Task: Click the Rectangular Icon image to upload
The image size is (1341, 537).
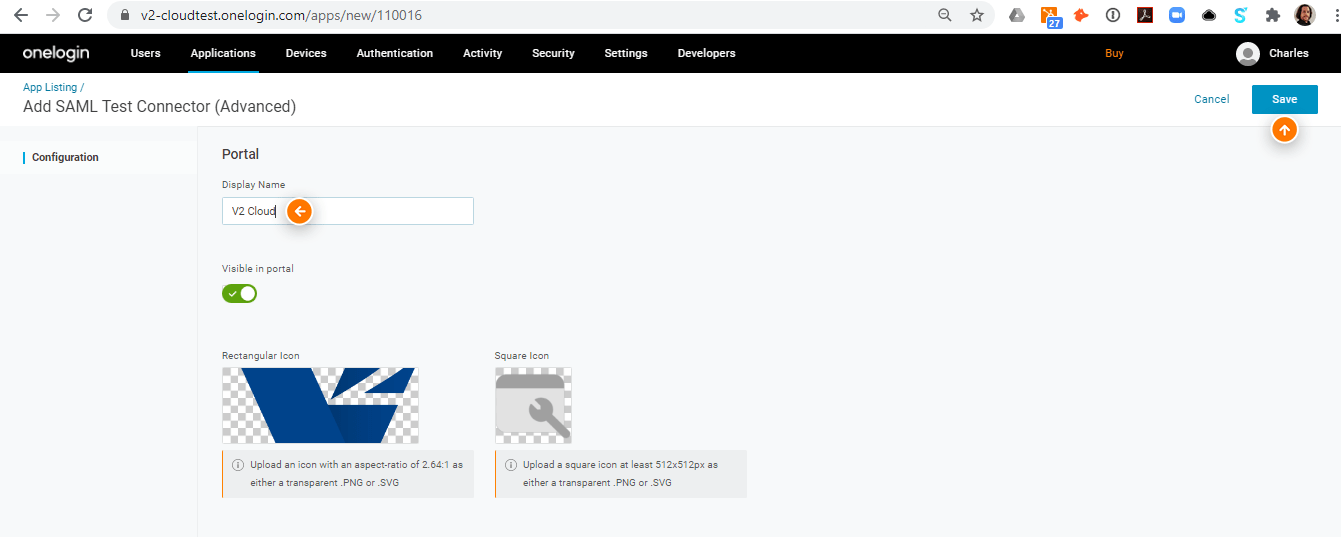Action: (x=320, y=405)
